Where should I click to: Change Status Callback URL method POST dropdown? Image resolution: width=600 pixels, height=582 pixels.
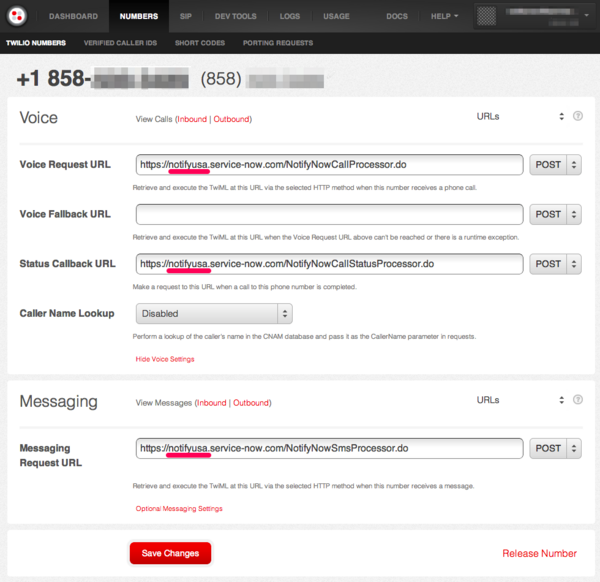[x=555, y=264]
